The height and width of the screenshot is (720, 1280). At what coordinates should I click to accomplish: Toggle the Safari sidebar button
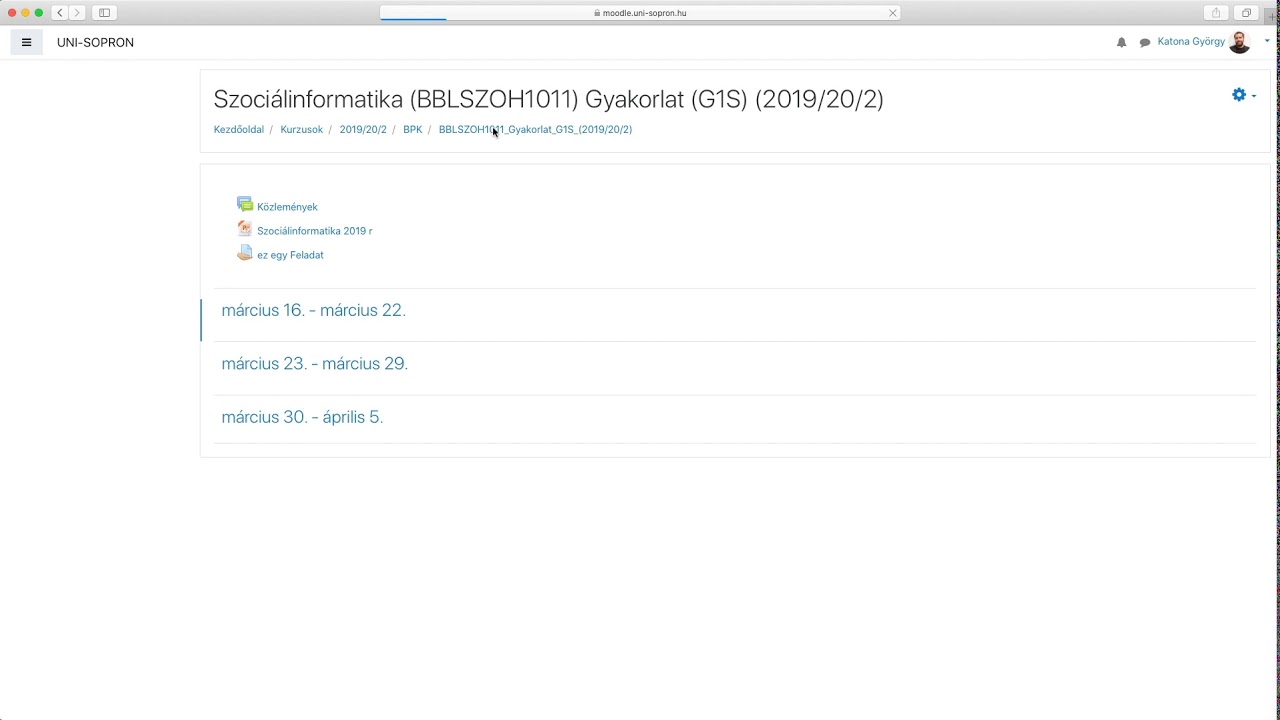(x=104, y=13)
